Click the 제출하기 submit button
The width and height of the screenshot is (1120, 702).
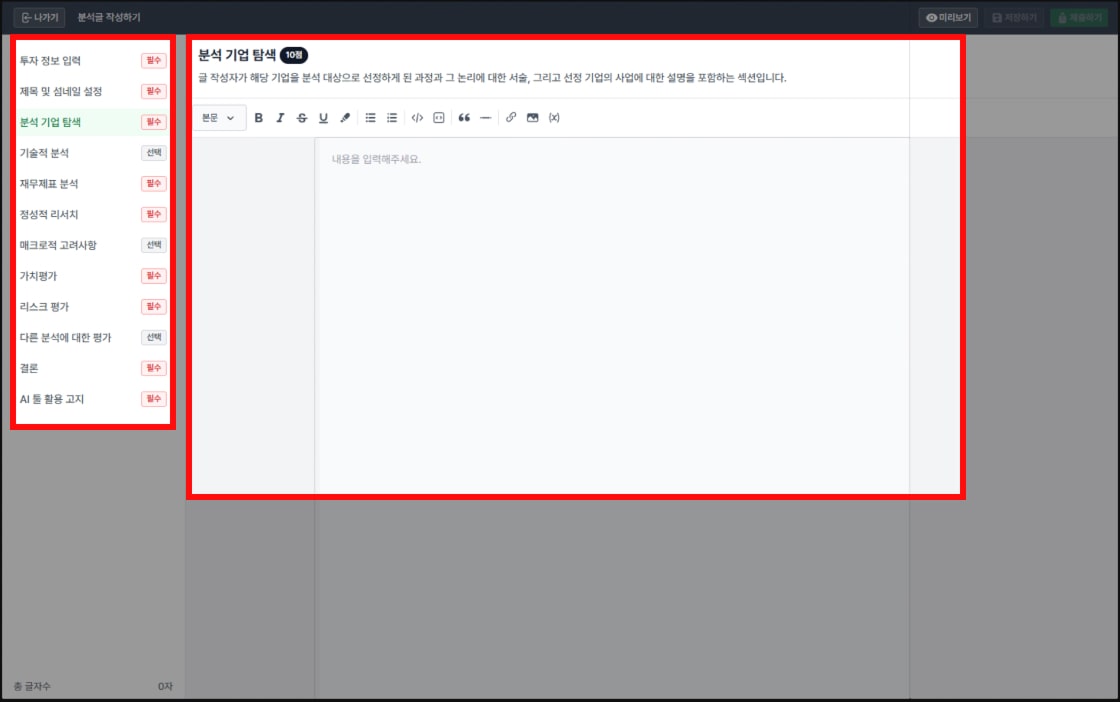(x=1079, y=17)
